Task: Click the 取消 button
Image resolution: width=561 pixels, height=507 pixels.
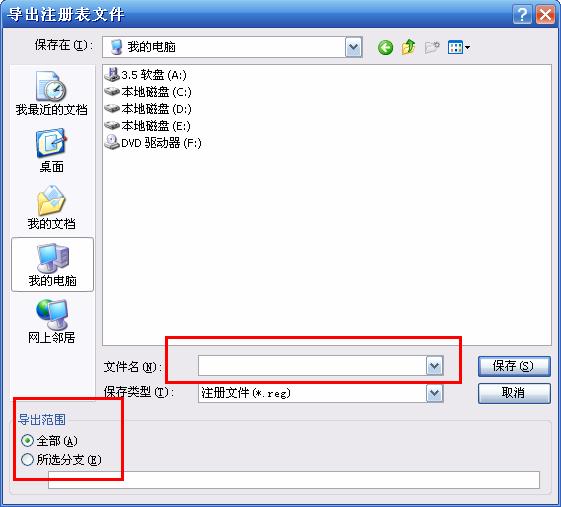Action: pyautogui.click(x=514, y=393)
